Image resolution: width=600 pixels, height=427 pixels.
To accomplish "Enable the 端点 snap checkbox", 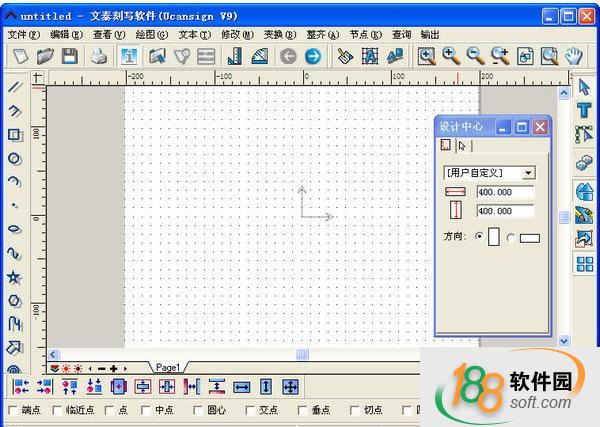I will pos(12,410).
